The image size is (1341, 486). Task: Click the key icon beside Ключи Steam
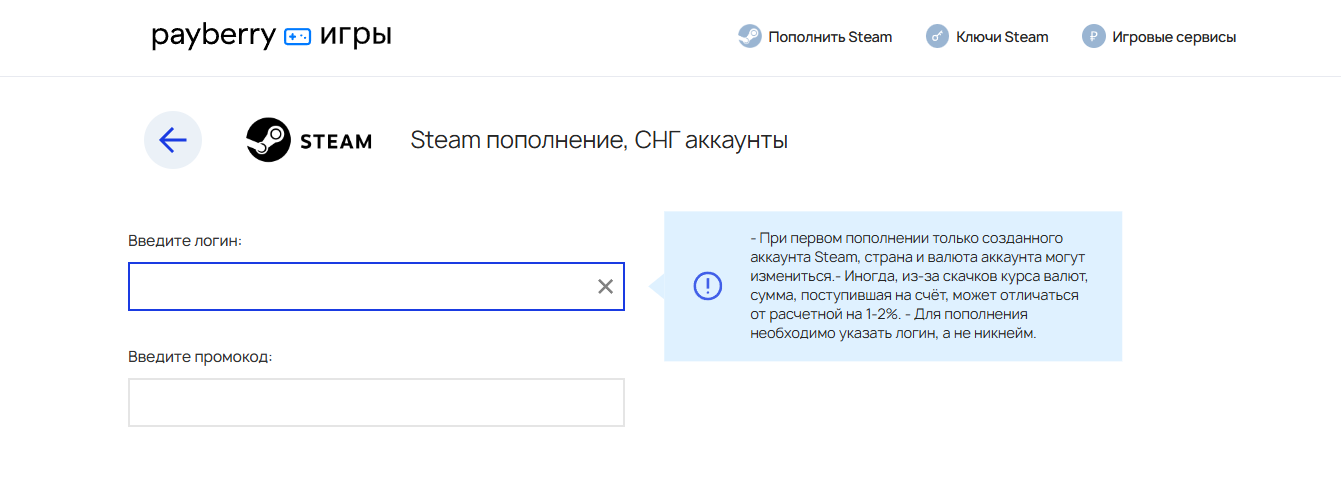coord(937,37)
